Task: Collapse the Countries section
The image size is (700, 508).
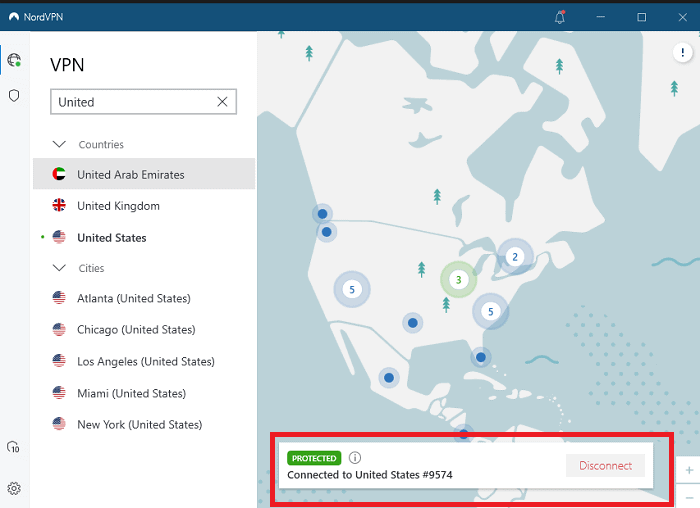Action: coord(58,144)
